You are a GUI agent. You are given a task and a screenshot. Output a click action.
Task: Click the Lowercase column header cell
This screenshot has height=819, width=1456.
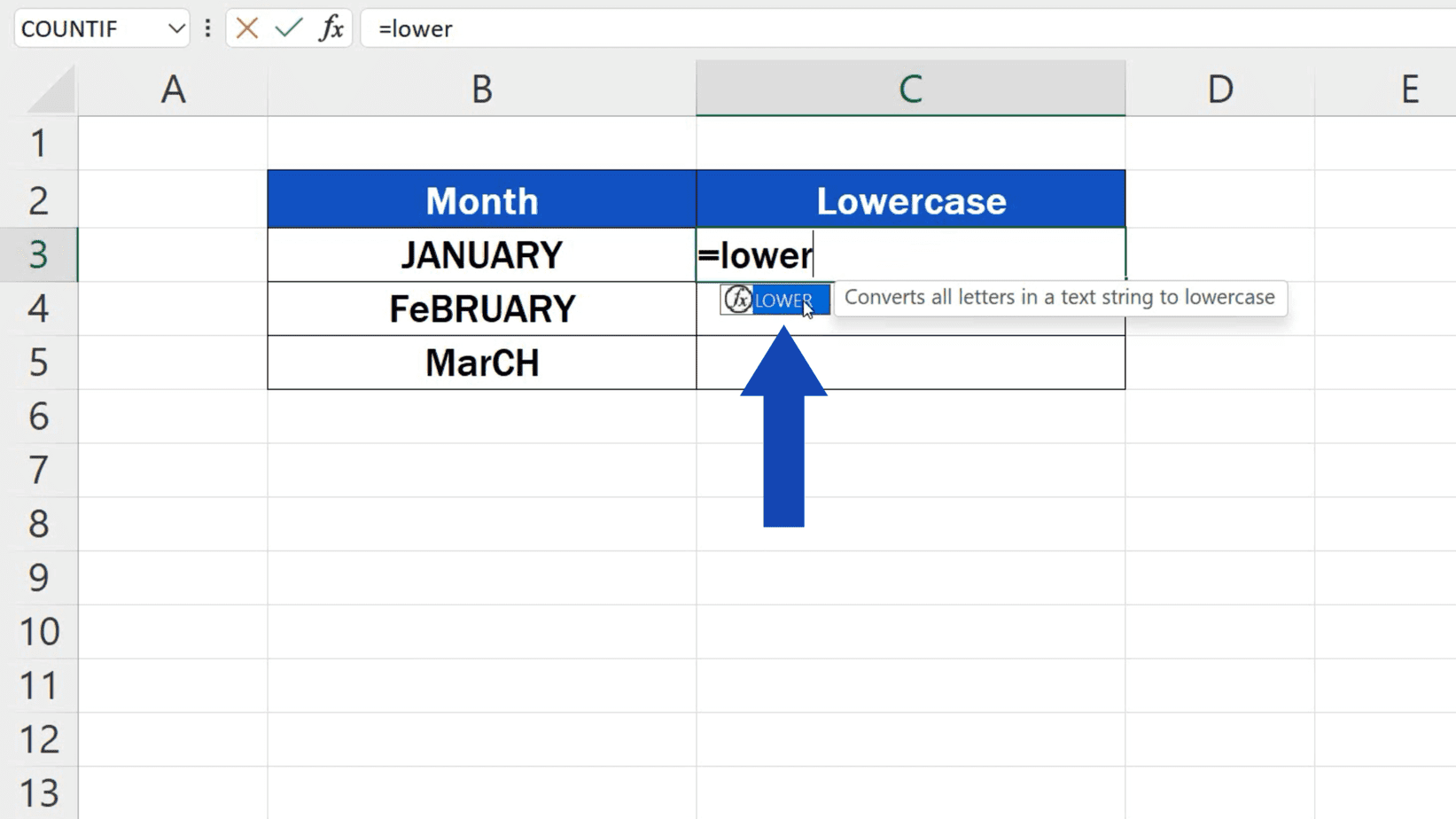click(910, 199)
